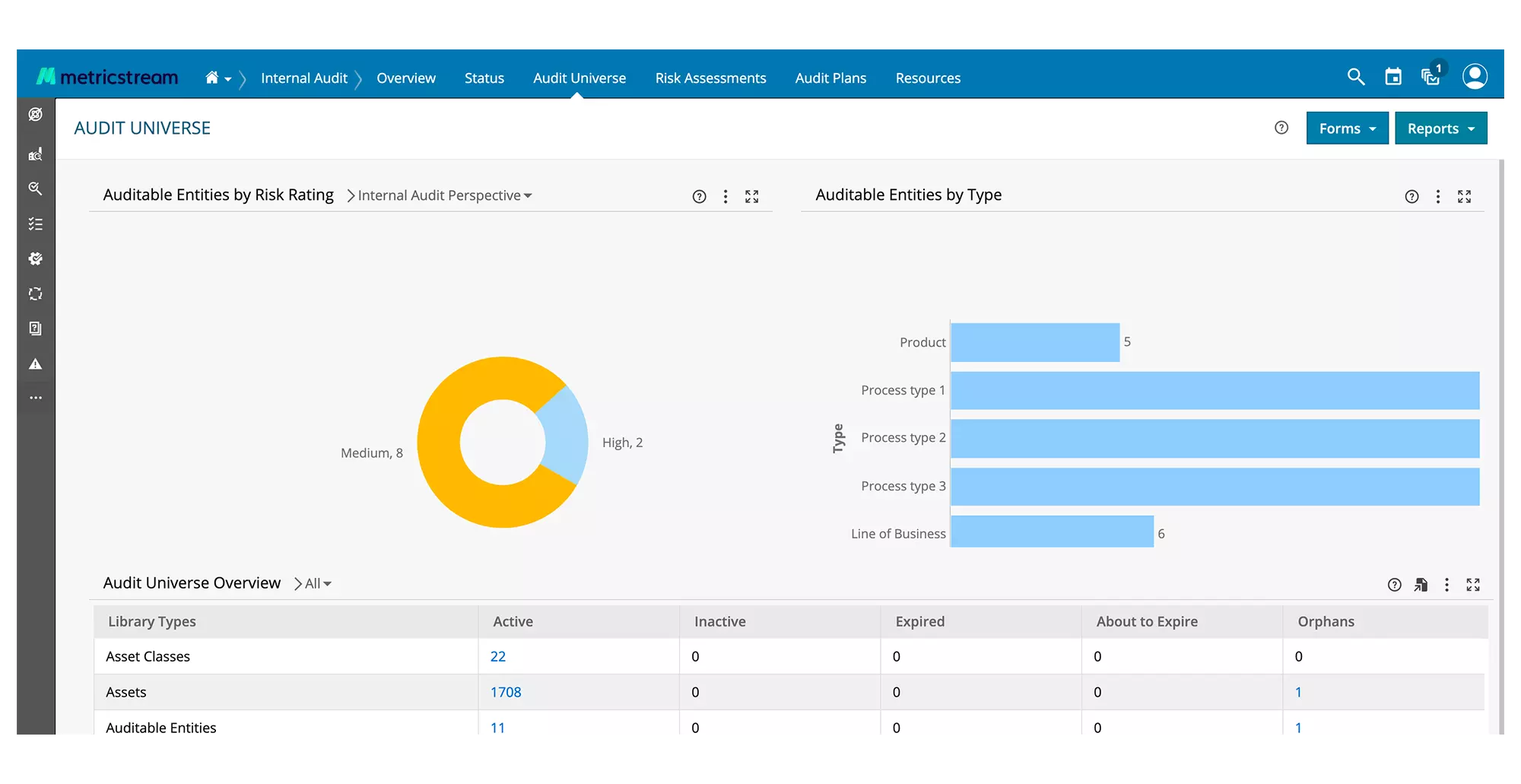Open the 11 active Auditable Entities link
The image size is (1521, 784).
[497, 728]
